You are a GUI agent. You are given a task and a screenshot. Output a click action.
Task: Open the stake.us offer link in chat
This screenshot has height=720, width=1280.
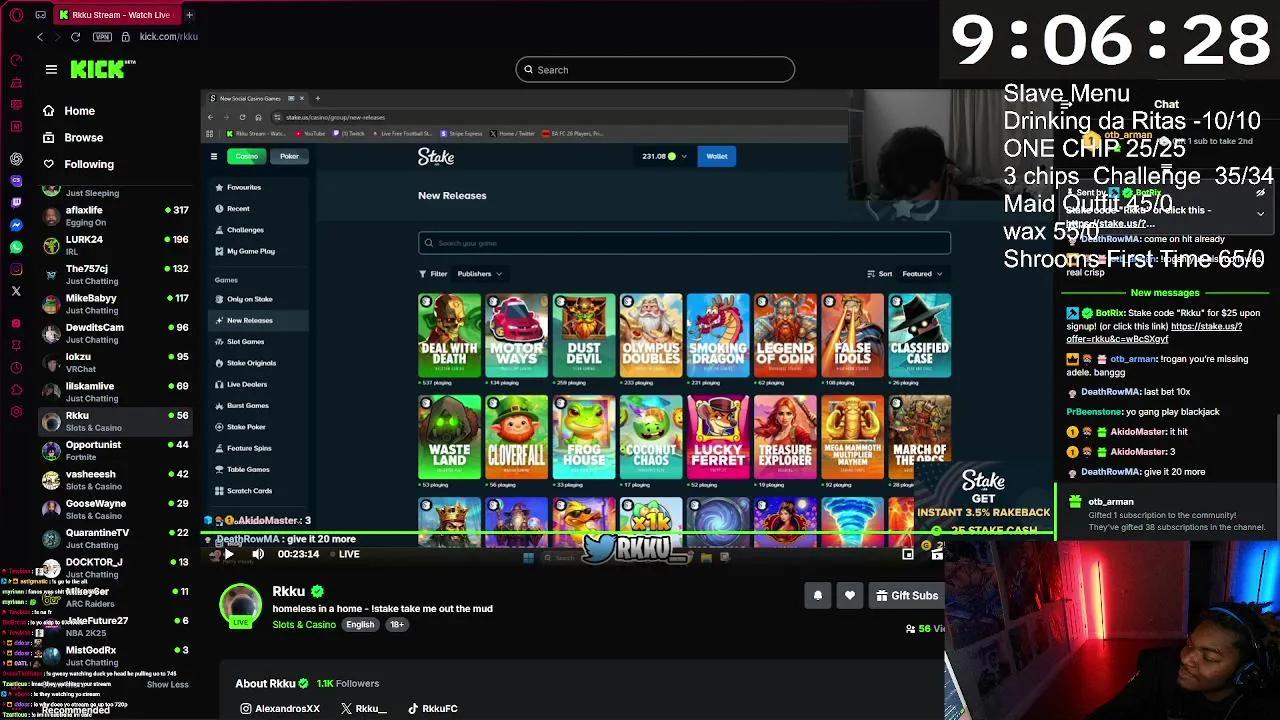[1154, 333]
